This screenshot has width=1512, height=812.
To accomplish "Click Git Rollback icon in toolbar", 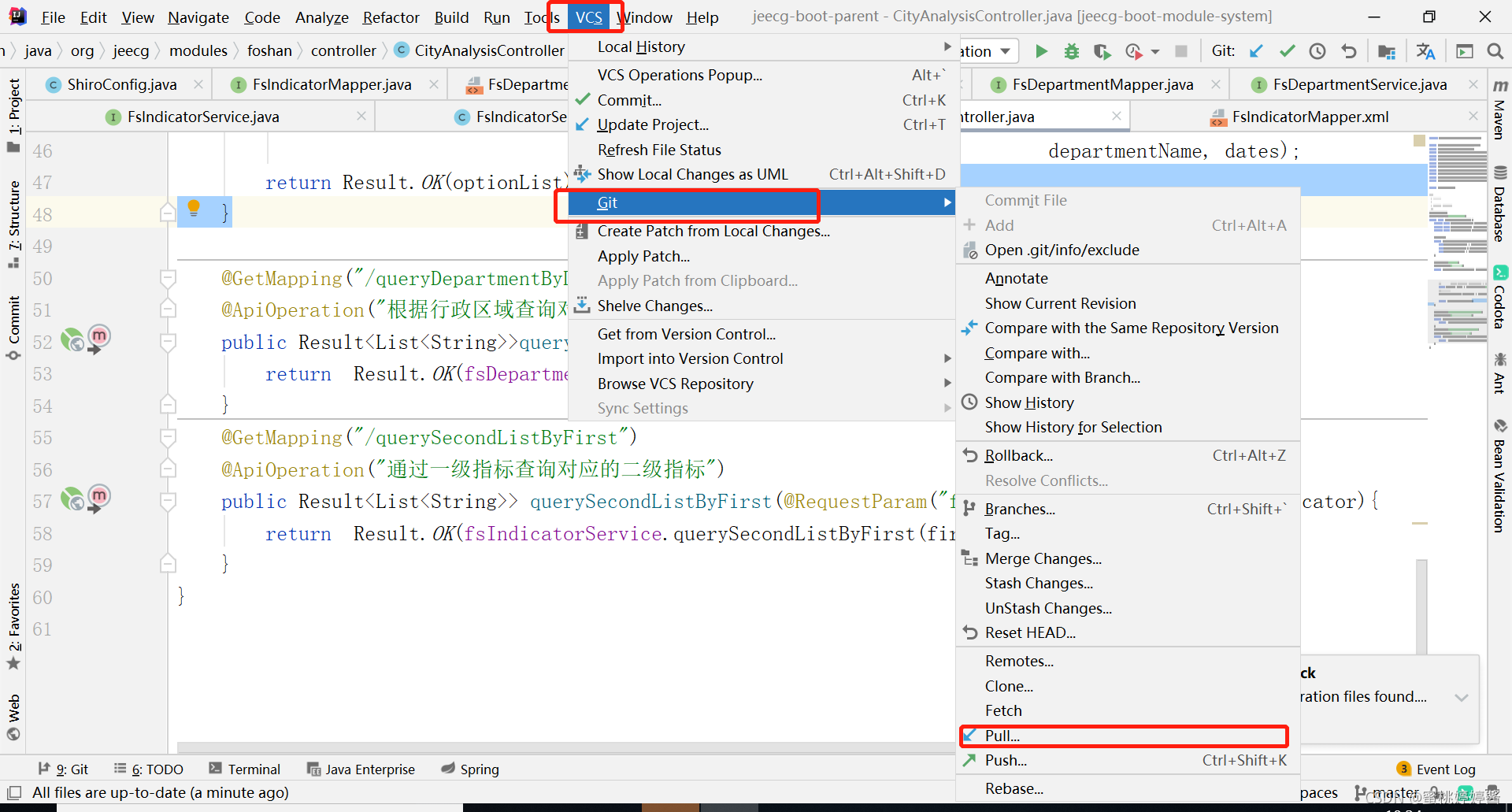I will [x=1349, y=51].
